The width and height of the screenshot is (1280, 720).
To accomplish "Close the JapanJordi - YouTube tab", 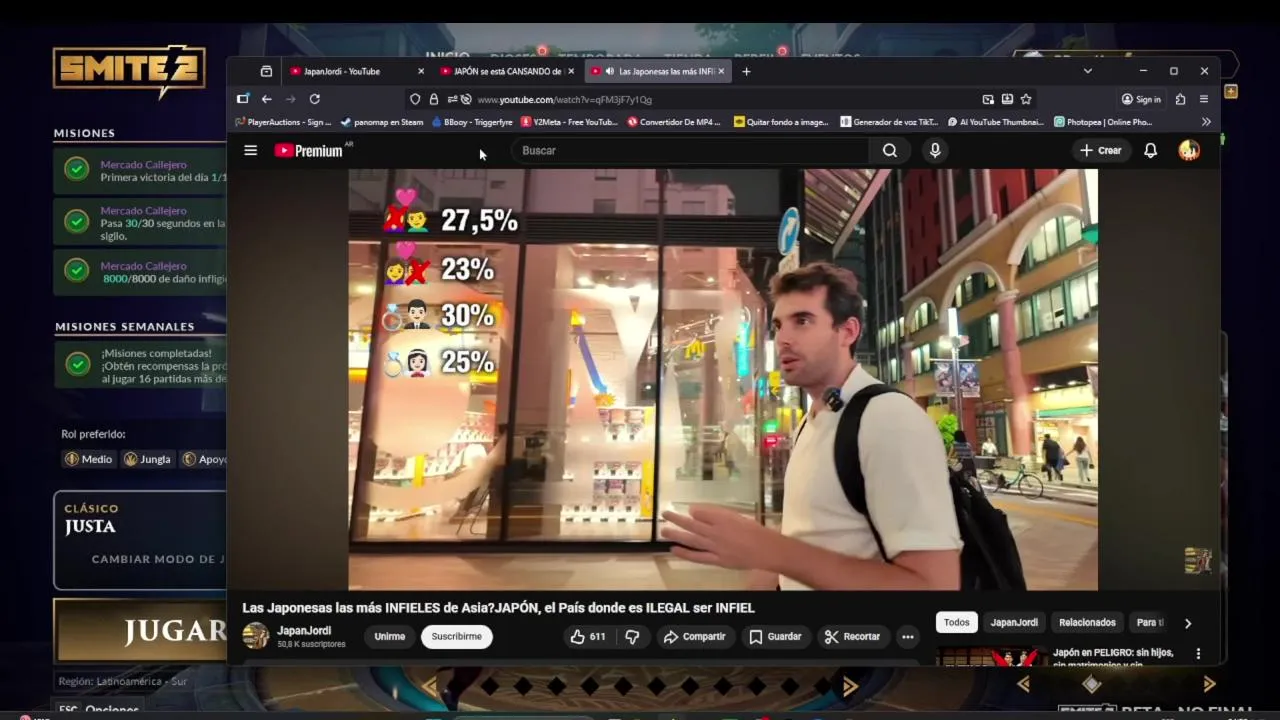I will click(421, 71).
